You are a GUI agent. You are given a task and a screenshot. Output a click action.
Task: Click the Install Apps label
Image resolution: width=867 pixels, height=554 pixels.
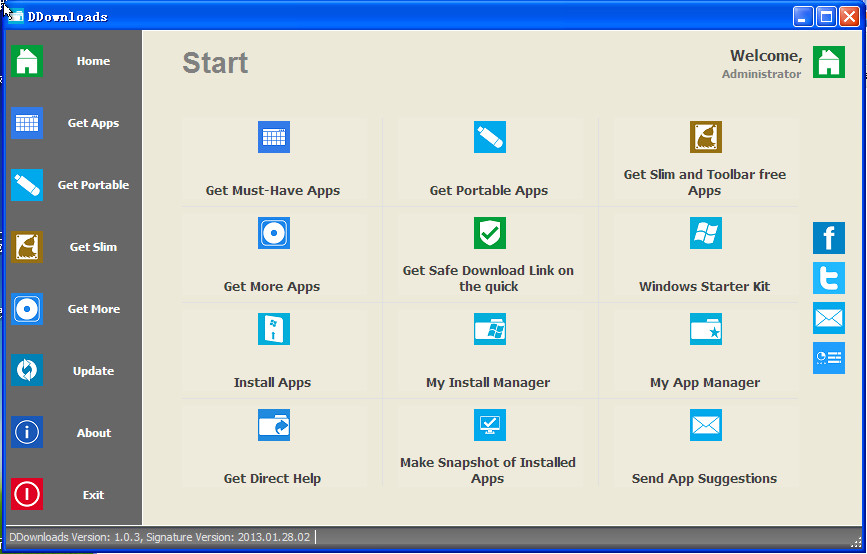coord(272,383)
